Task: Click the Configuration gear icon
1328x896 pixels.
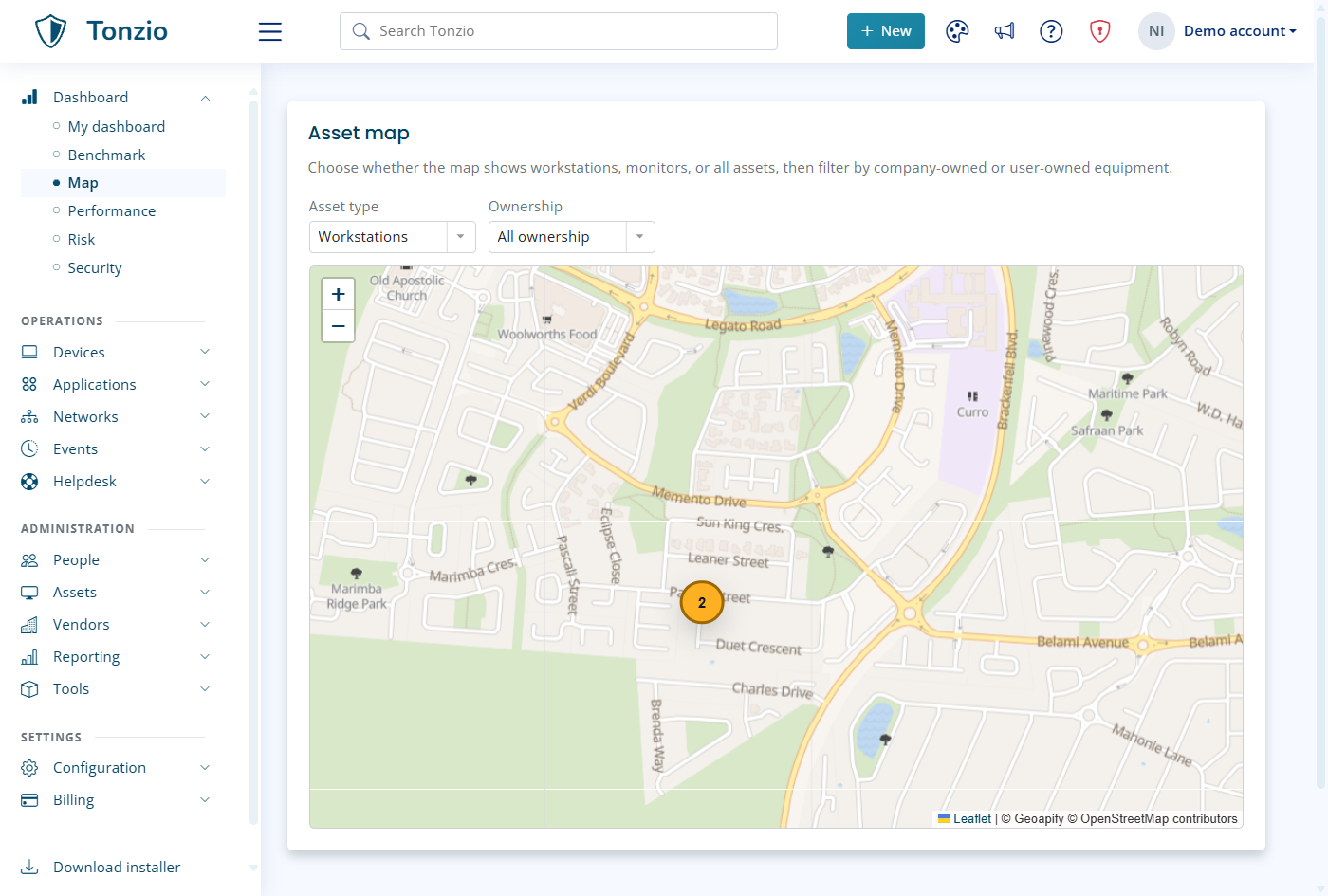Action: tap(29, 767)
